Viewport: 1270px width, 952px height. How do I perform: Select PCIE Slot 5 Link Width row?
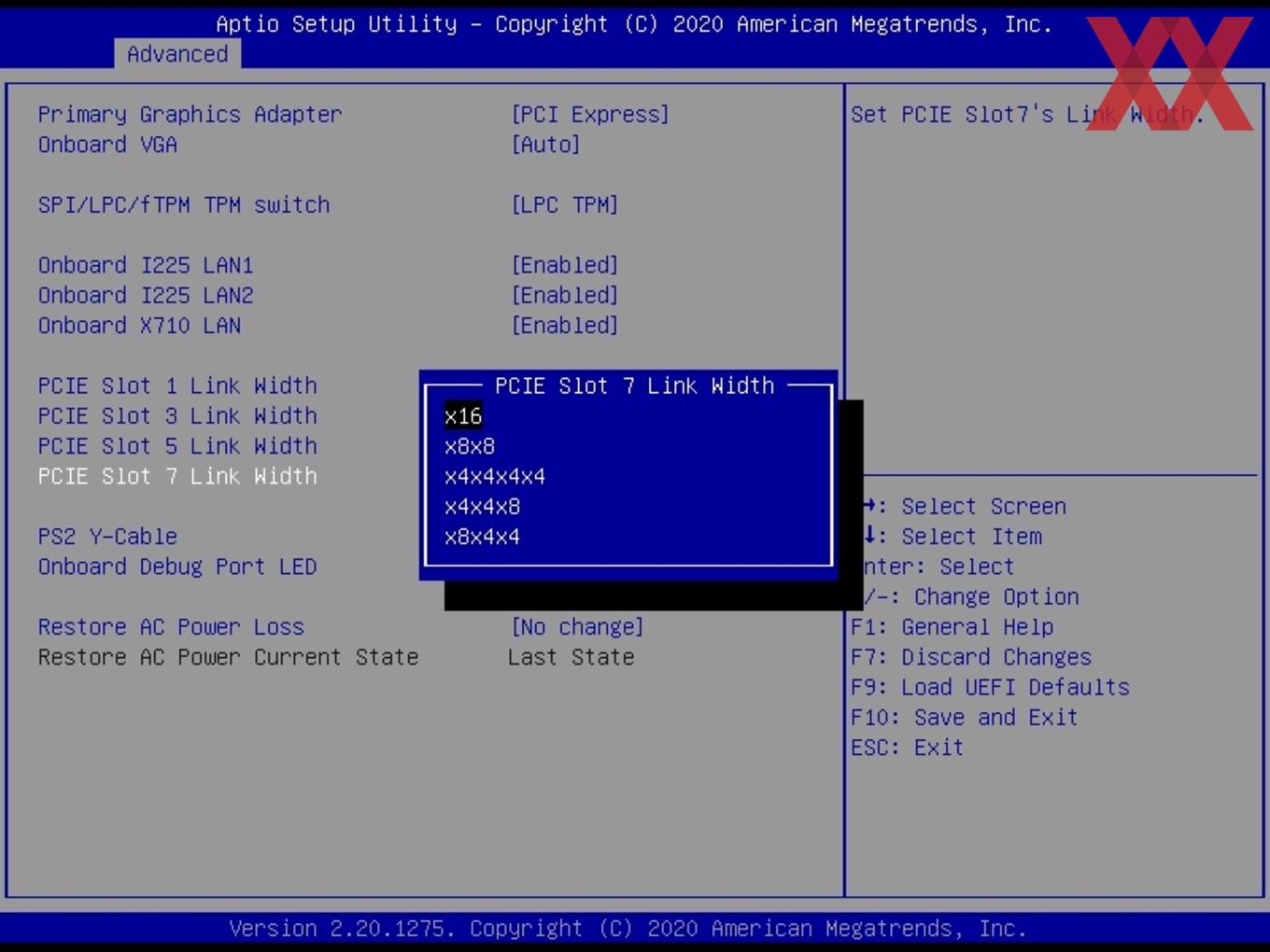click(177, 446)
